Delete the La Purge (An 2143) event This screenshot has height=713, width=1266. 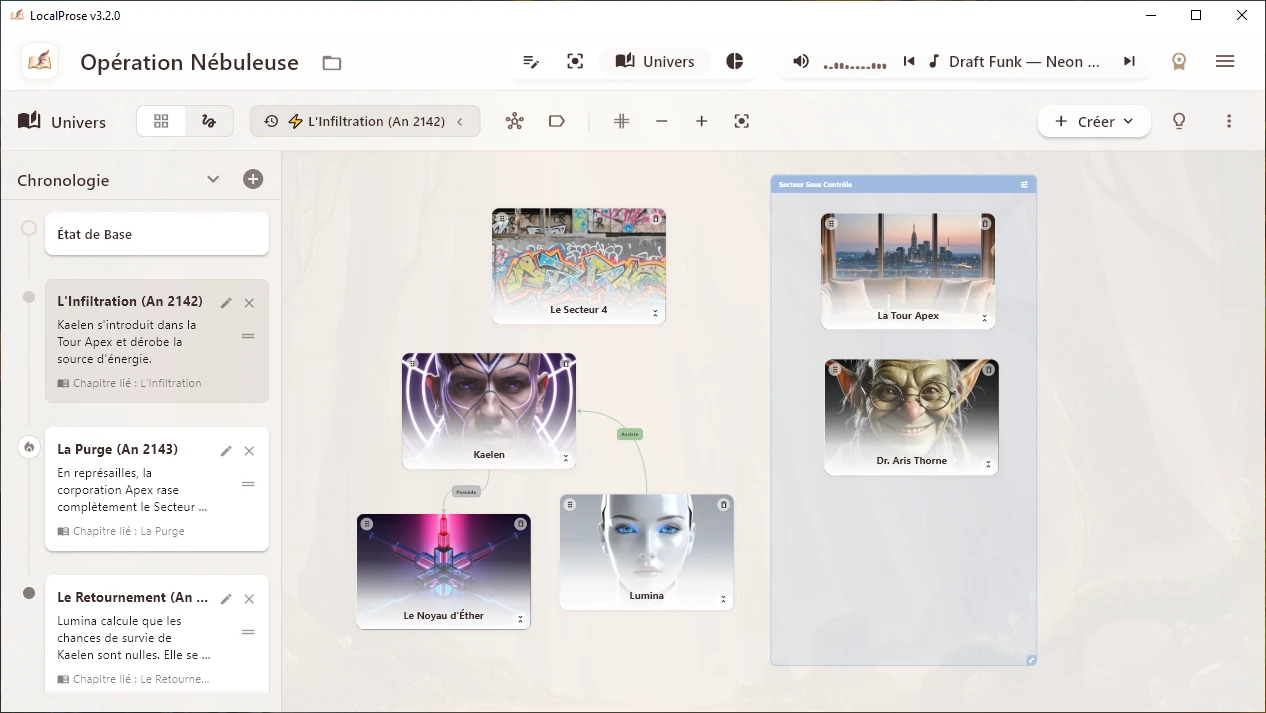click(249, 451)
